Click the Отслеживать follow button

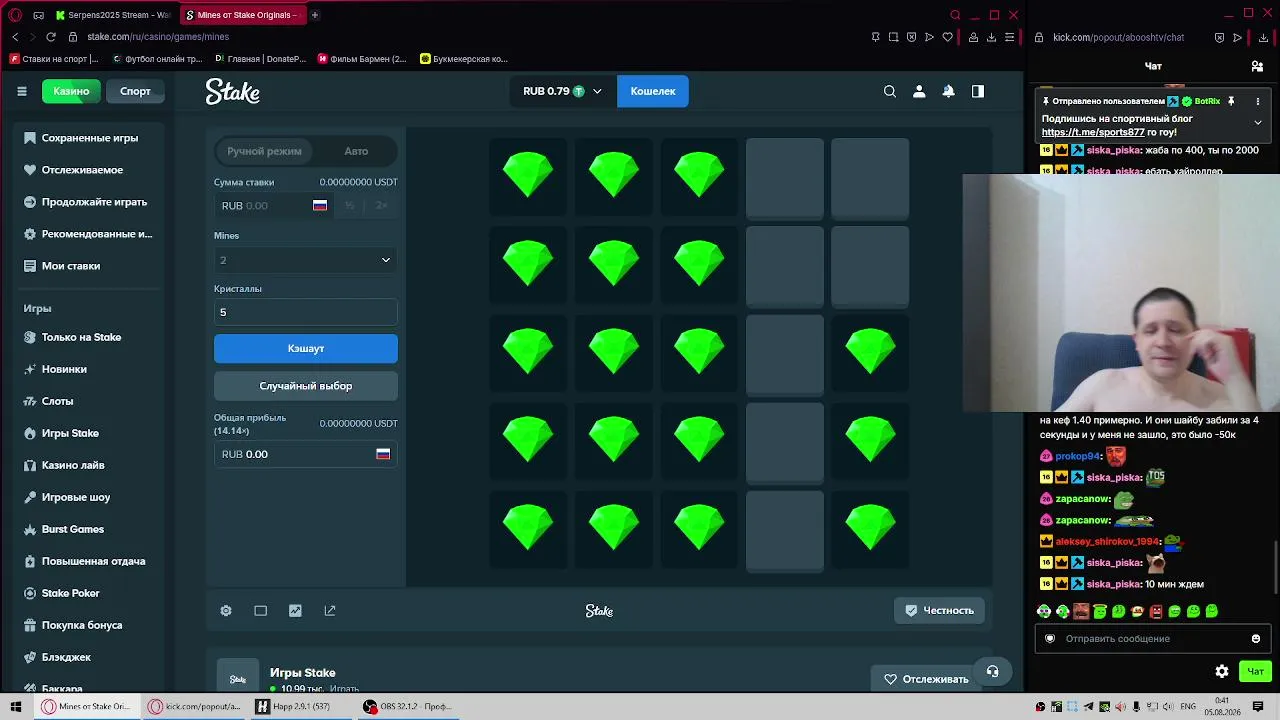(926, 679)
